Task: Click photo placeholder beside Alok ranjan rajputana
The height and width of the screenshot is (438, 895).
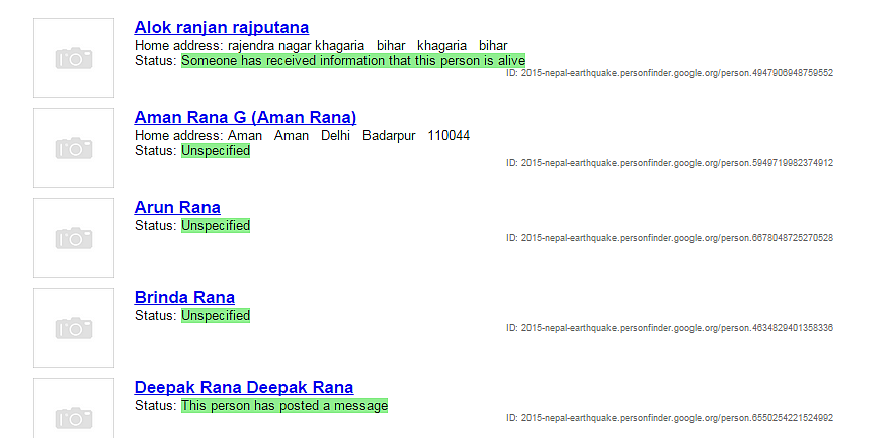Action: pos(74,58)
